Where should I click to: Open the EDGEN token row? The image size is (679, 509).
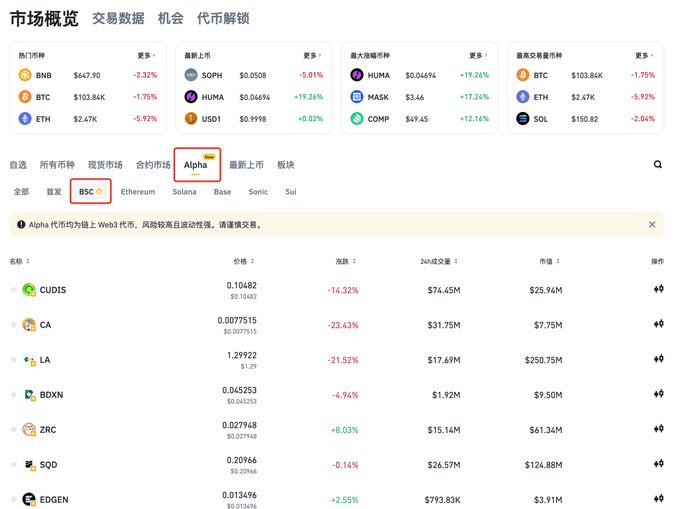[x=54, y=499]
